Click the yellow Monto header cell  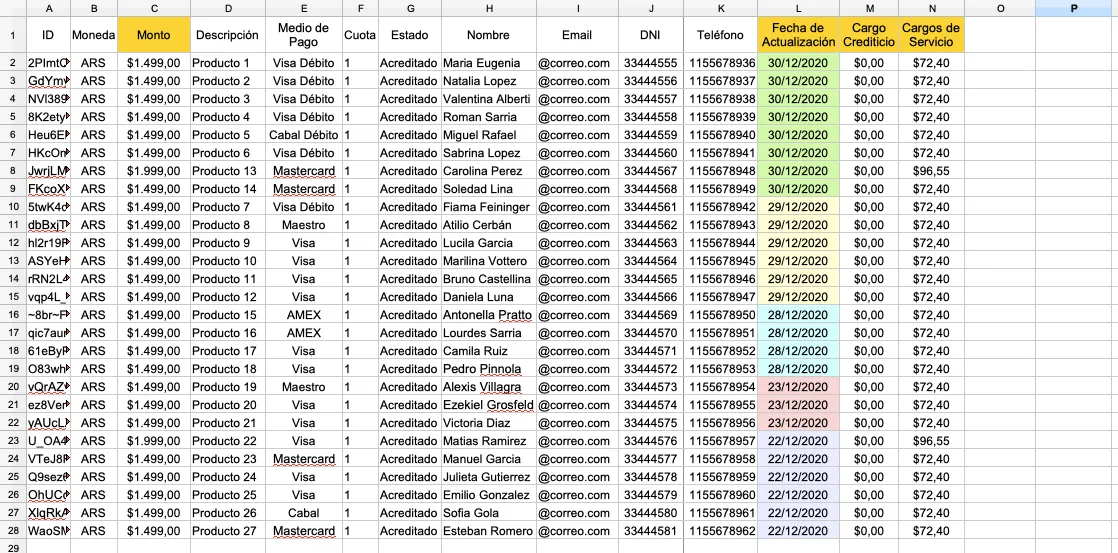pos(154,35)
